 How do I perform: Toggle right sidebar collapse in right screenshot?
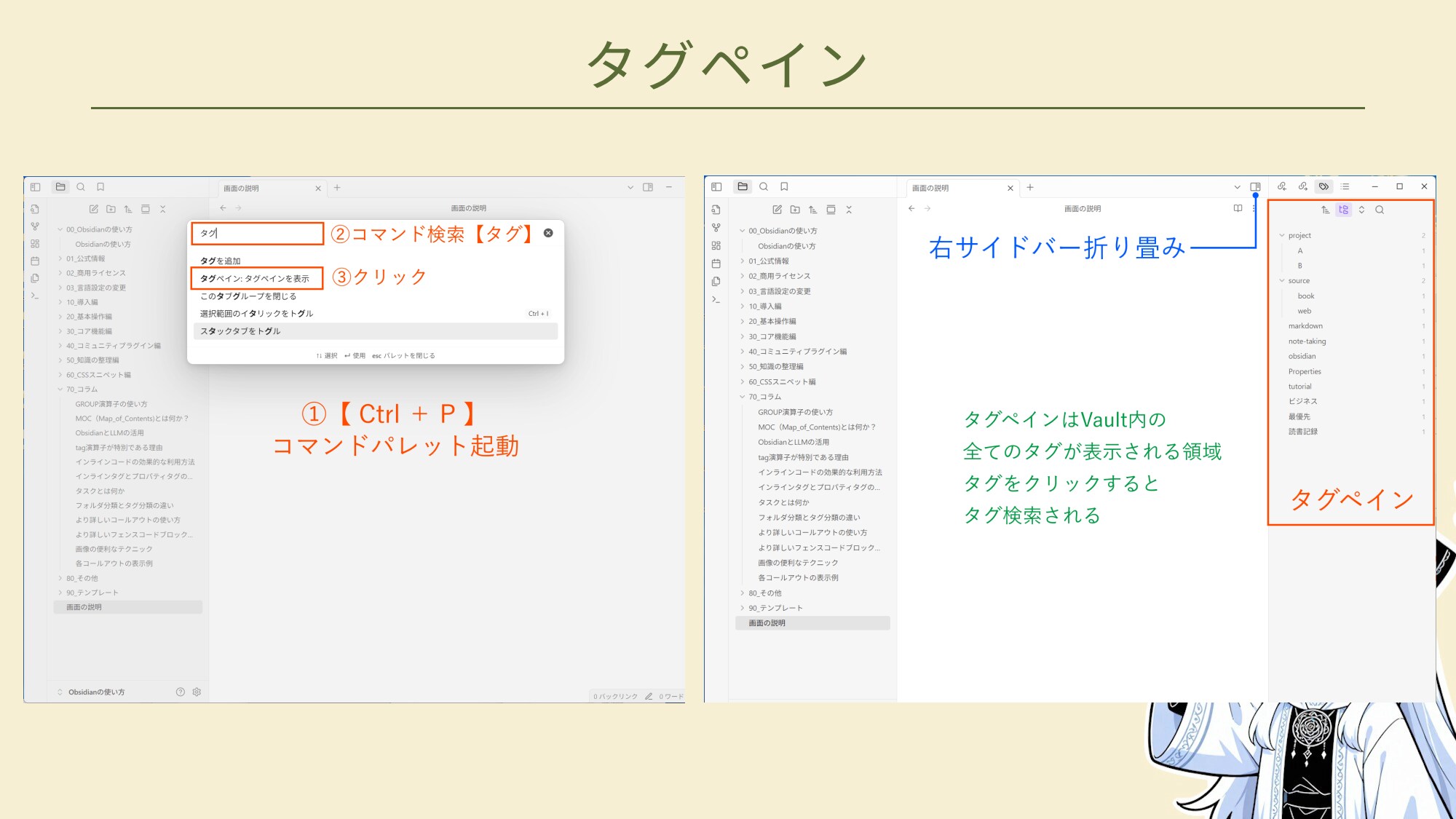1256,187
